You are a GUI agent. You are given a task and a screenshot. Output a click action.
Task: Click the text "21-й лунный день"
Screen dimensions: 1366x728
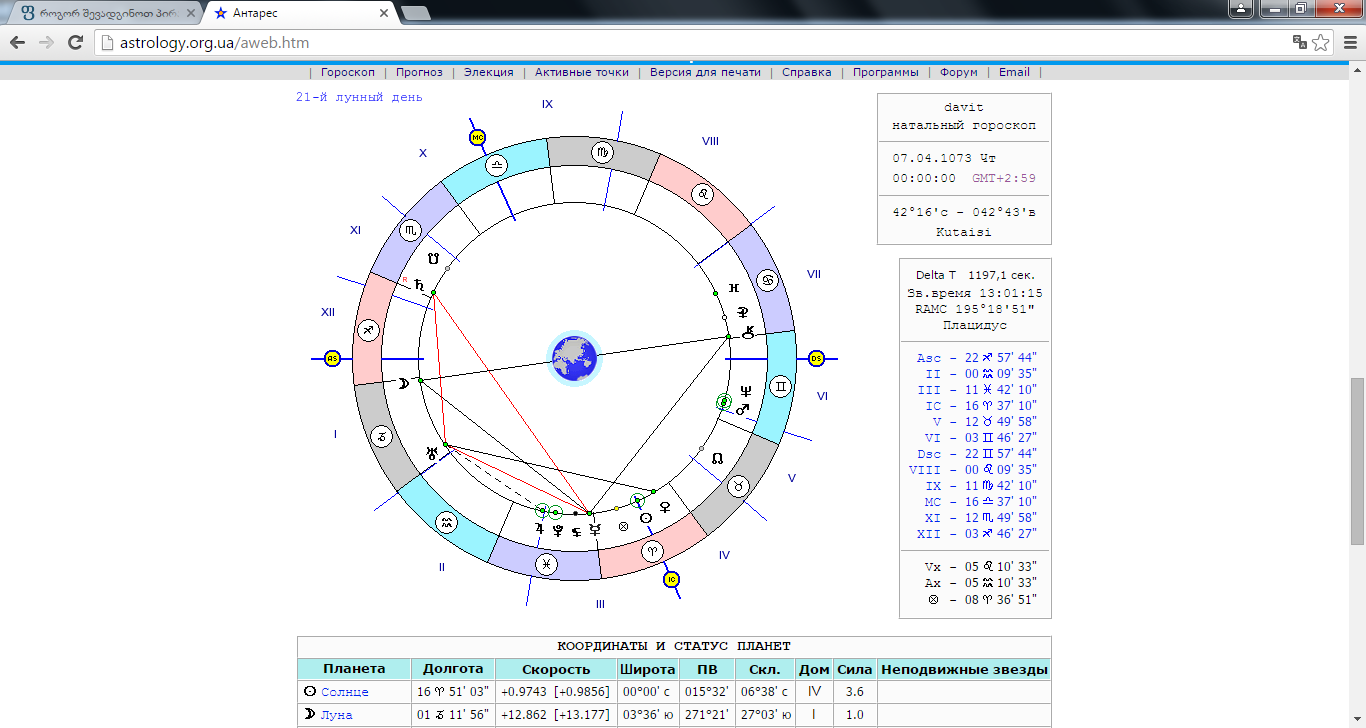(x=359, y=97)
